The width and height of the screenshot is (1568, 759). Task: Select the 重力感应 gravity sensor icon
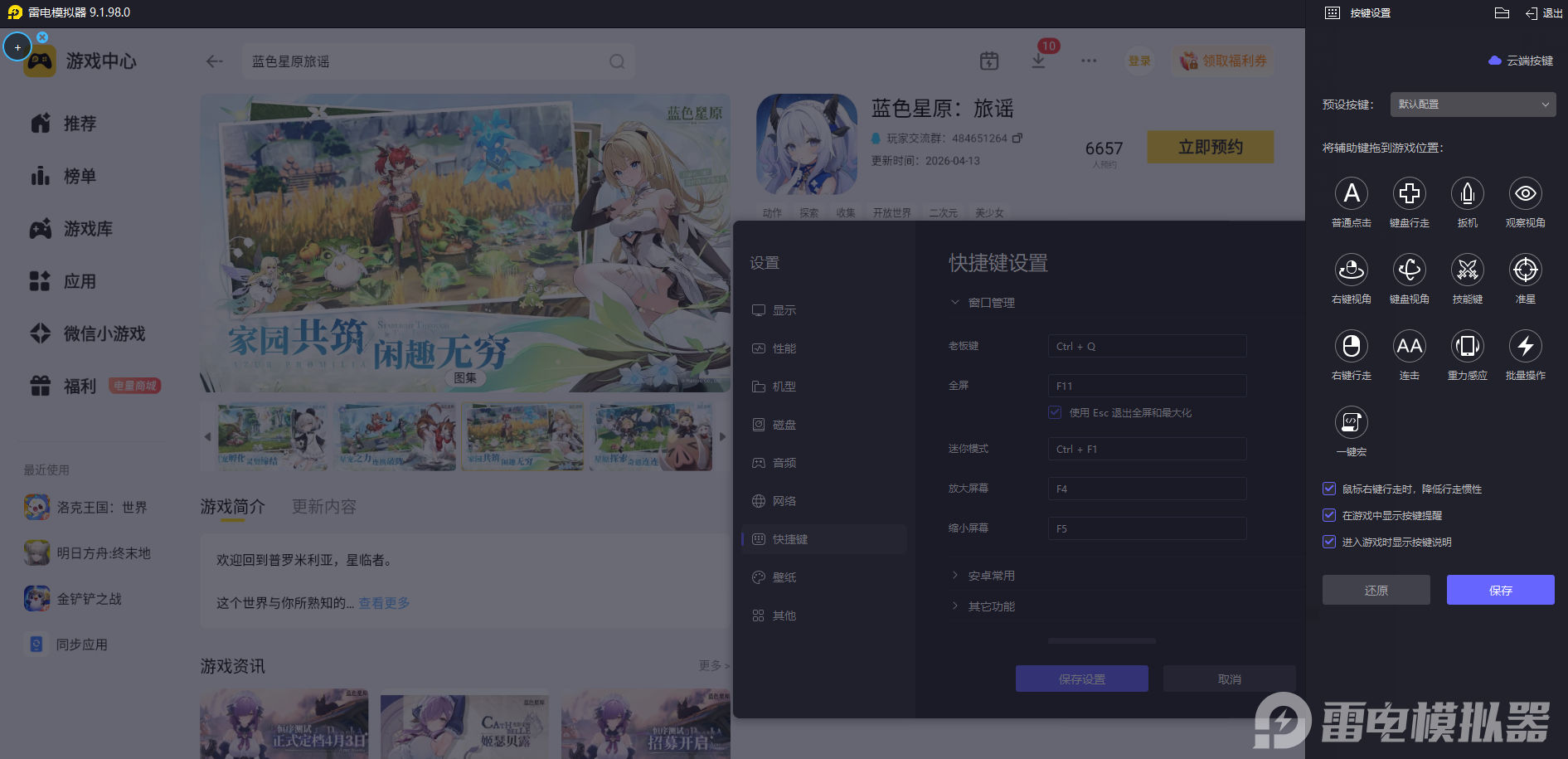pyautogui.click(x=1467, y=346)
